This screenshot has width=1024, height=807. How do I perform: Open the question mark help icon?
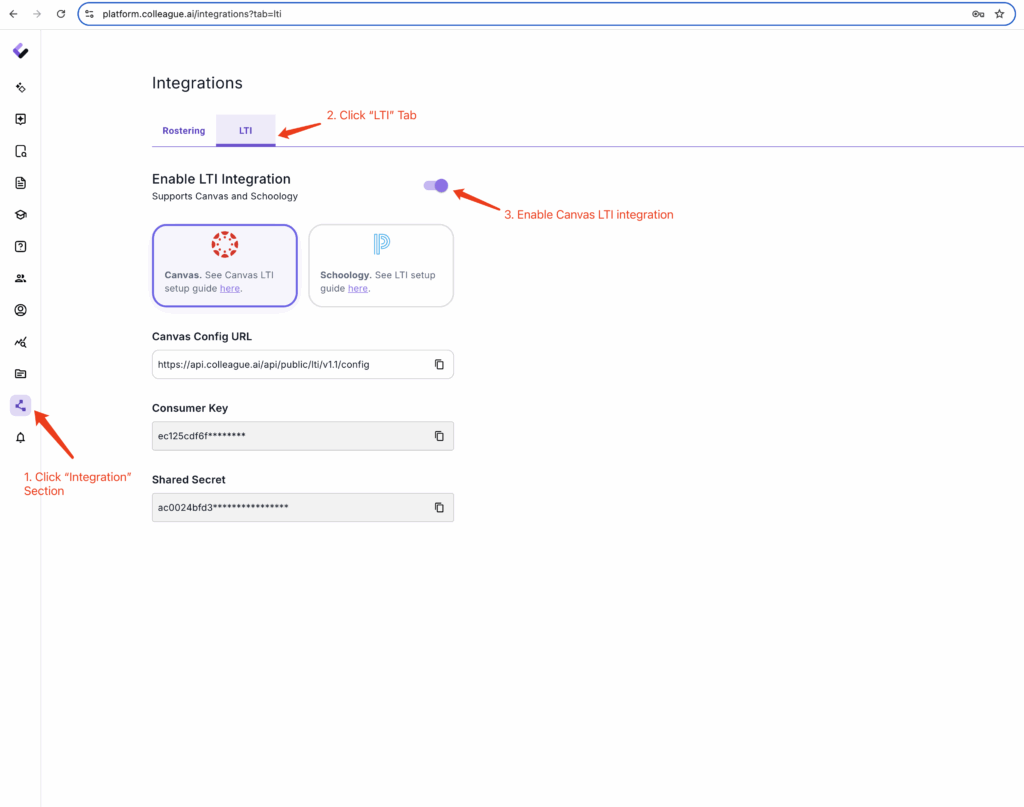pos(20,246)
